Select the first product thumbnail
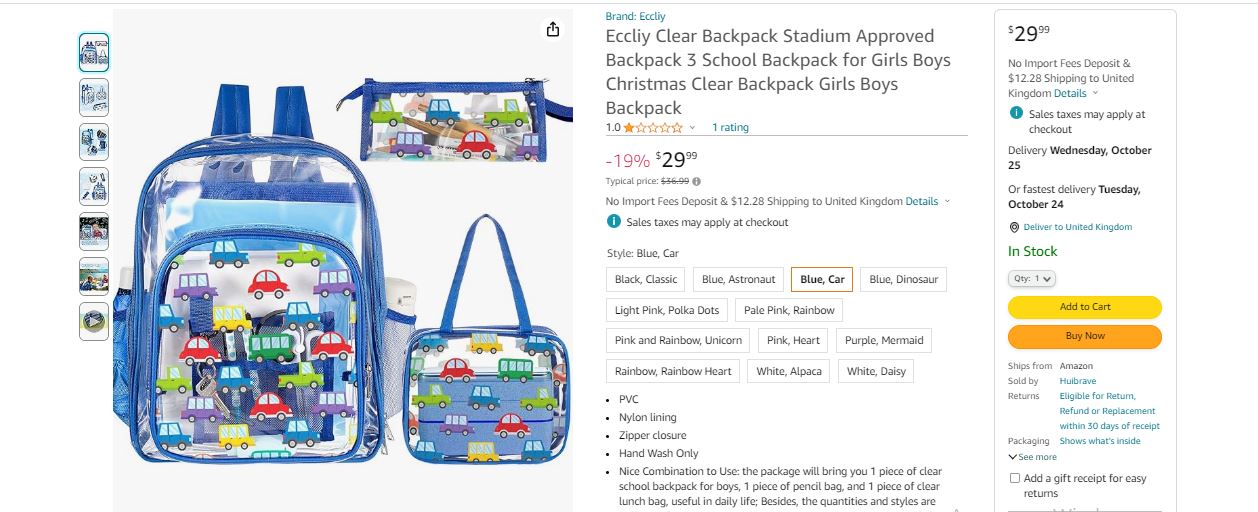This screenshot has height=512, width=1258. (94, 52)
